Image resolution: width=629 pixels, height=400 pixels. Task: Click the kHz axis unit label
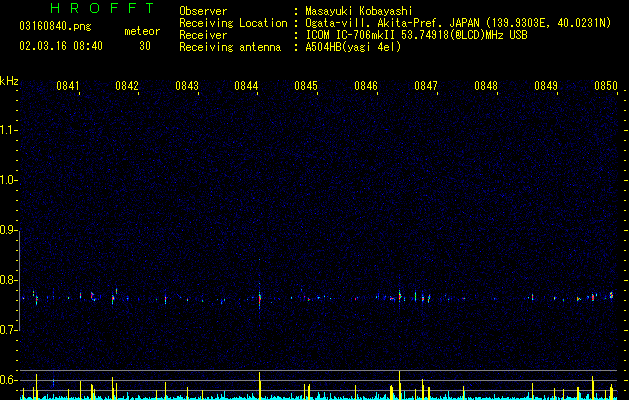[9, 81]
